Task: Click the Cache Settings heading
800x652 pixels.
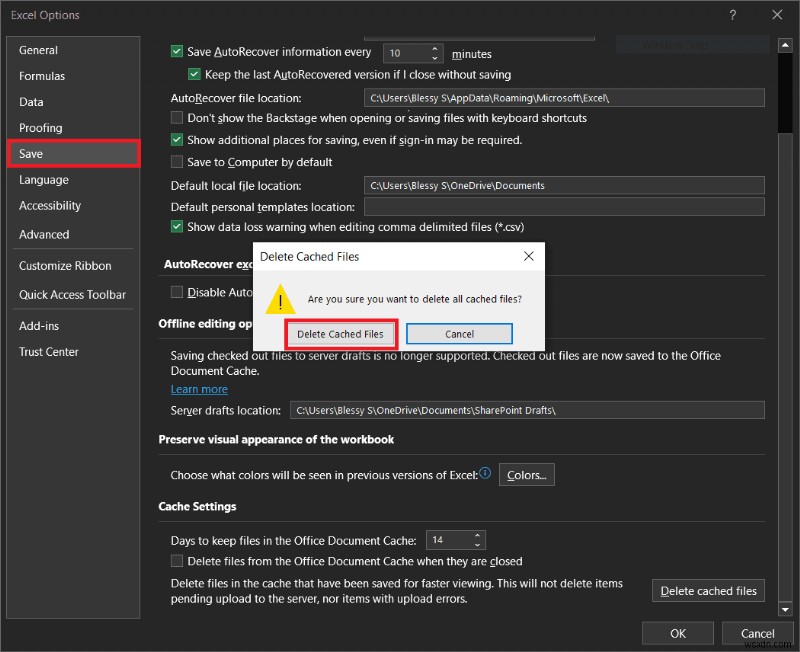Action: (x=197, y=507)
